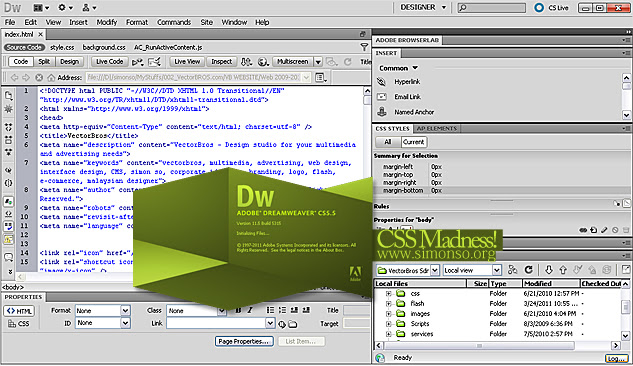The image size is (633, 366).
Task: Show Current selection CSS styles
Action: tap(413, 142)
